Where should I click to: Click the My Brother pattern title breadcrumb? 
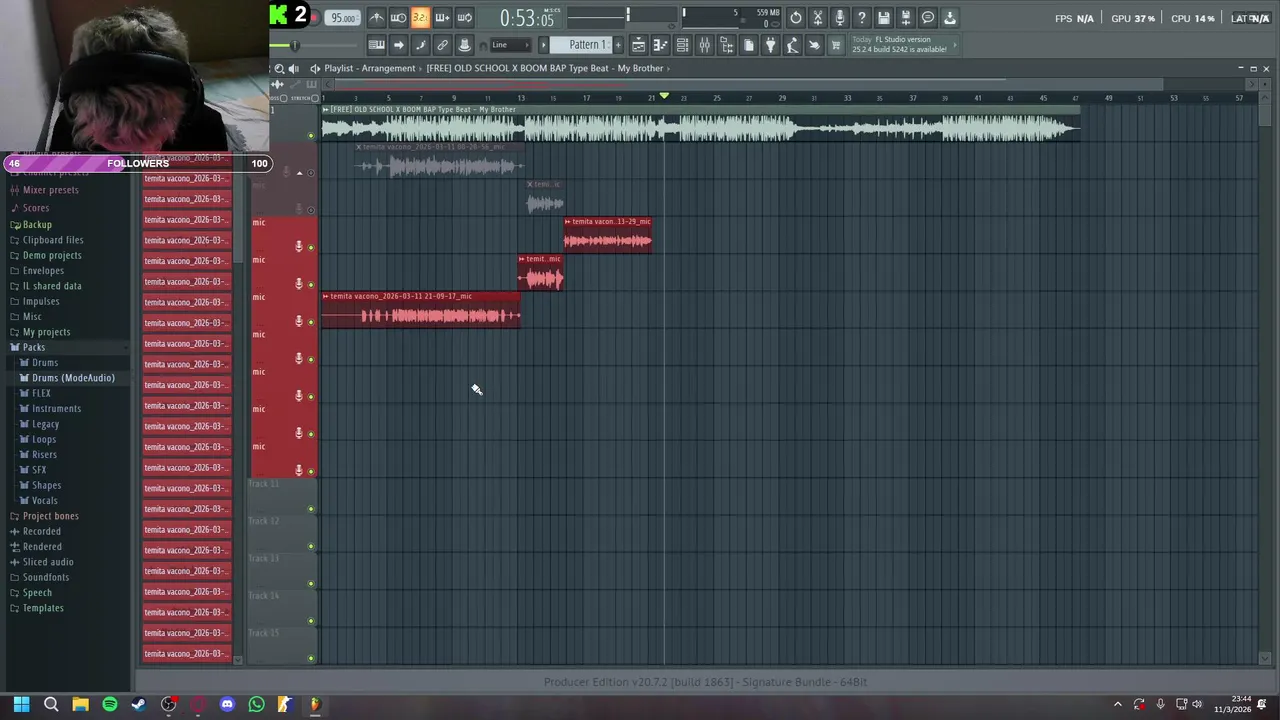[x=545, y=68]
